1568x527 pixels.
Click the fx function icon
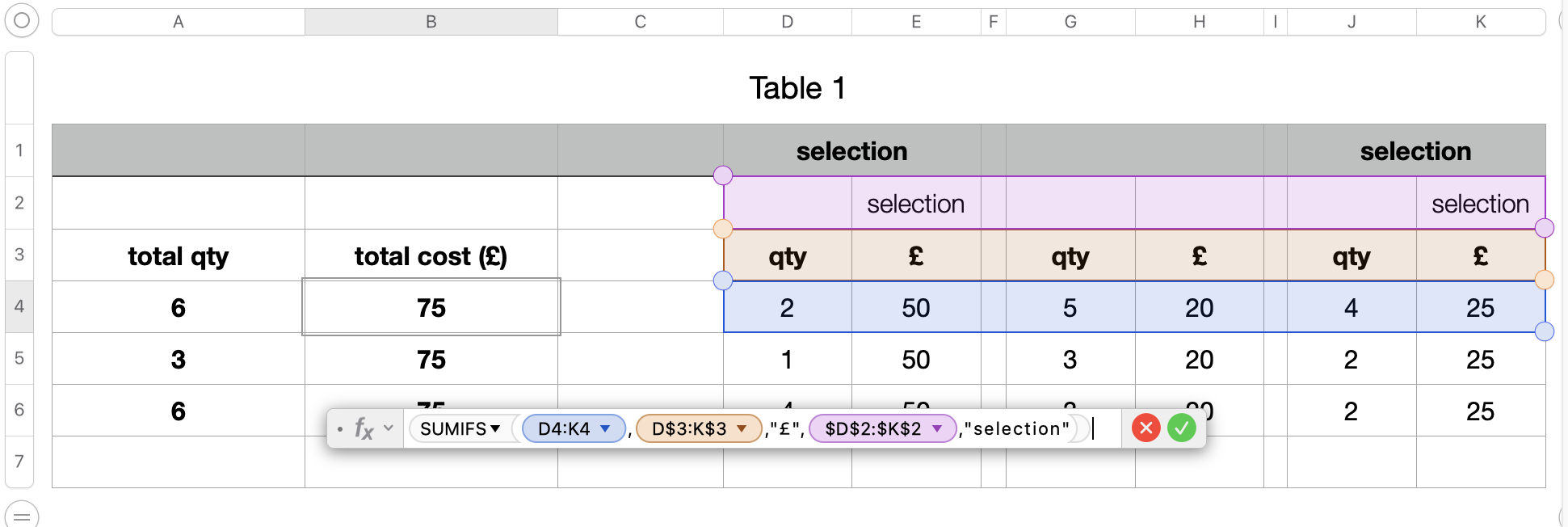(x=364, y=428)
